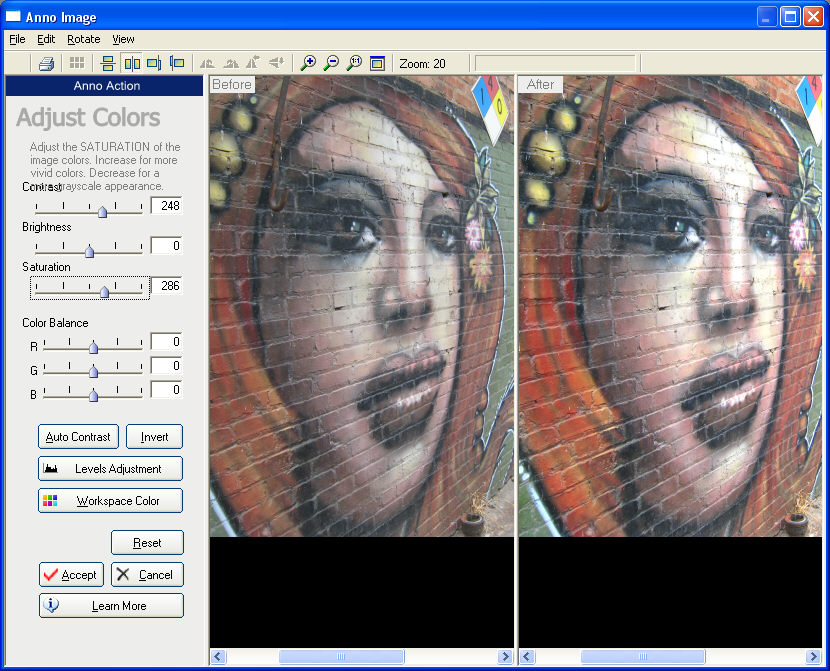
Task: Click the Blue color balance slider
Action: [x=93, y=395]
